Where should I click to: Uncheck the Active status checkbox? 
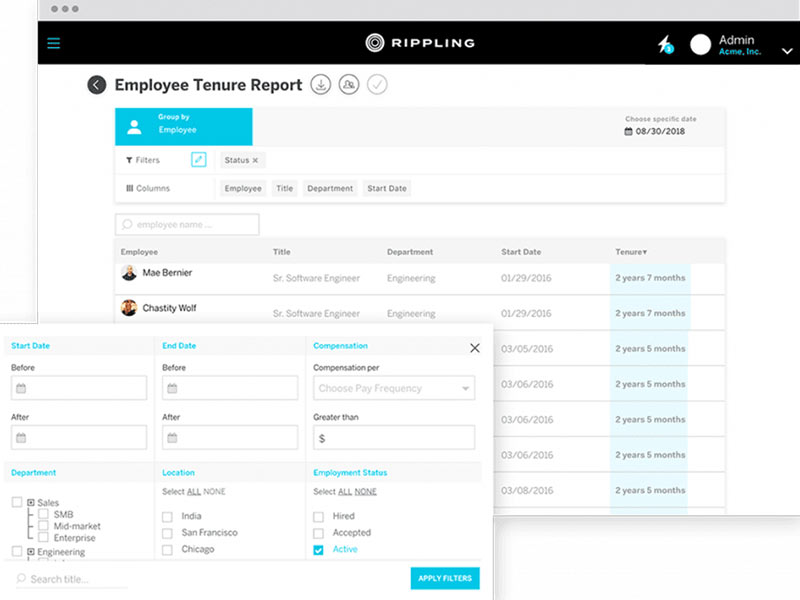[318, 550]
